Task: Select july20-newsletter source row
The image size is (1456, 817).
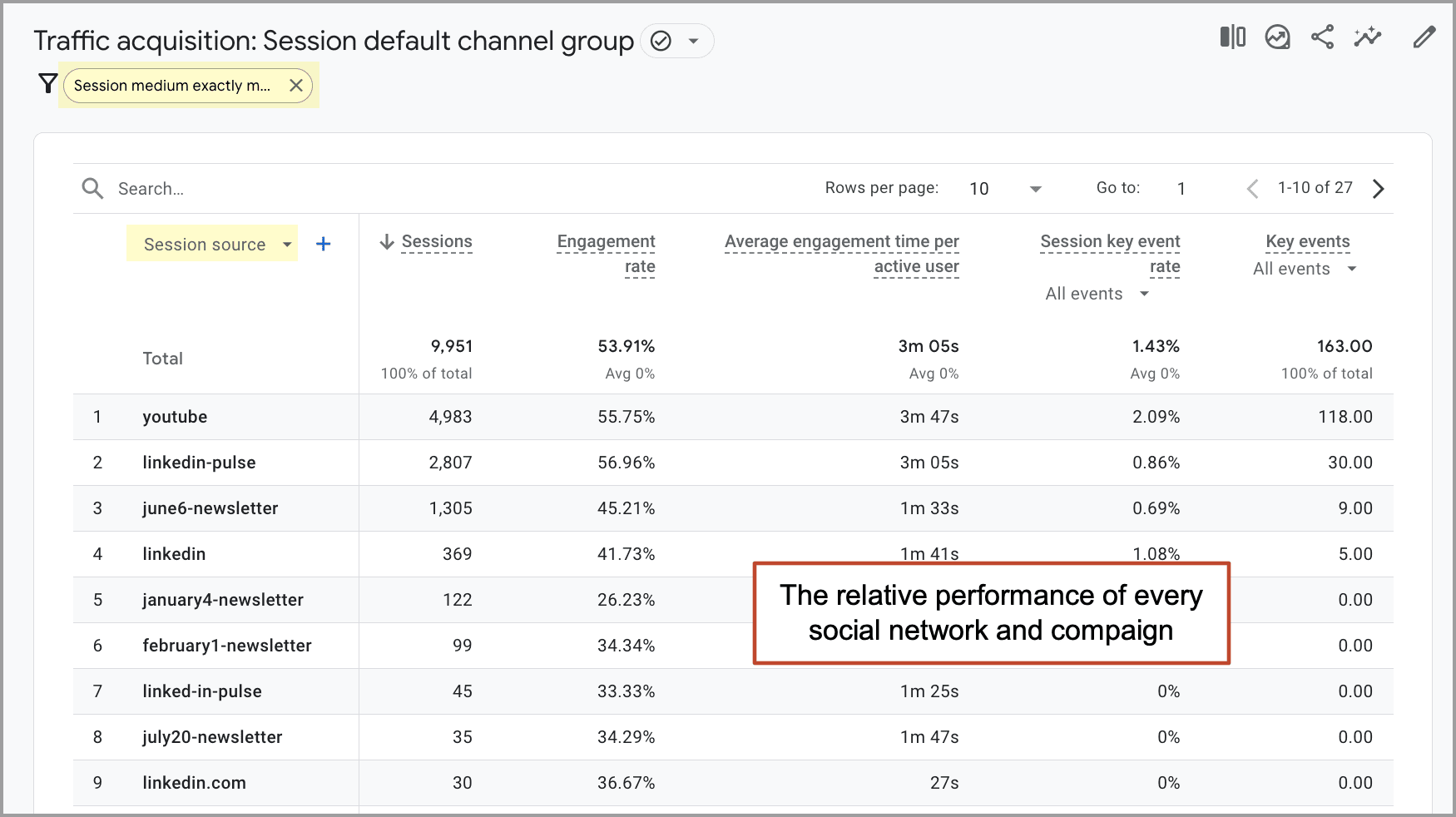Action: click(x=212, y=737)
